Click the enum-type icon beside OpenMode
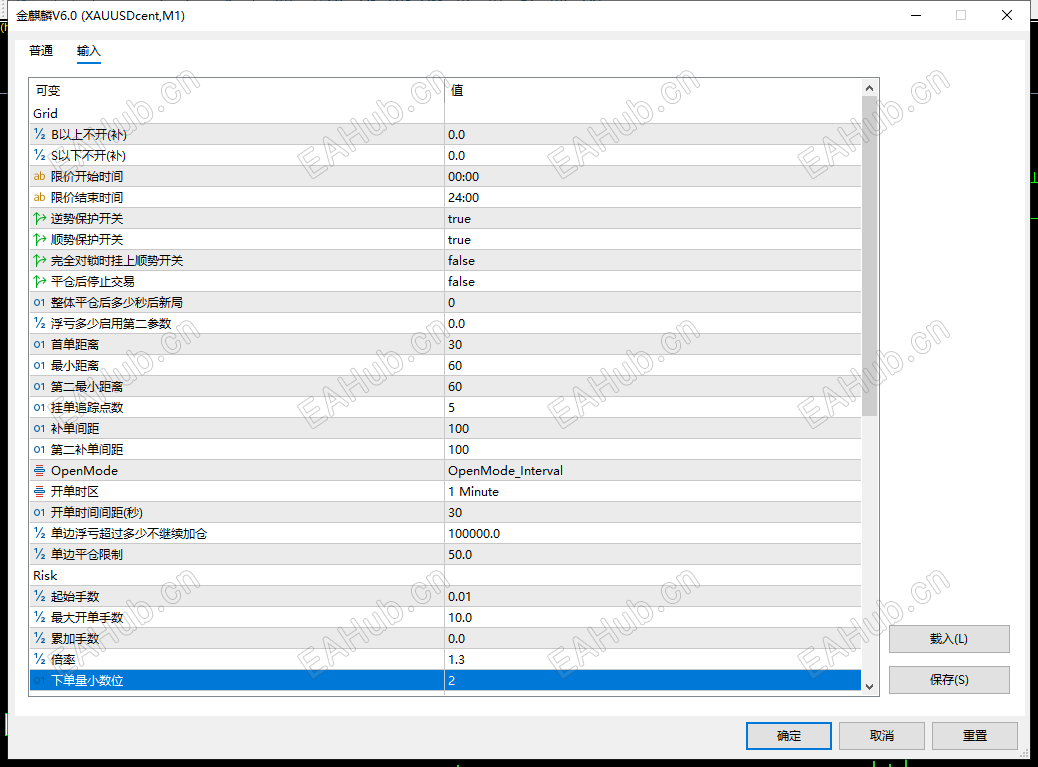The height and width of the screenshot is (767, 1038). (x=40, y=471)
